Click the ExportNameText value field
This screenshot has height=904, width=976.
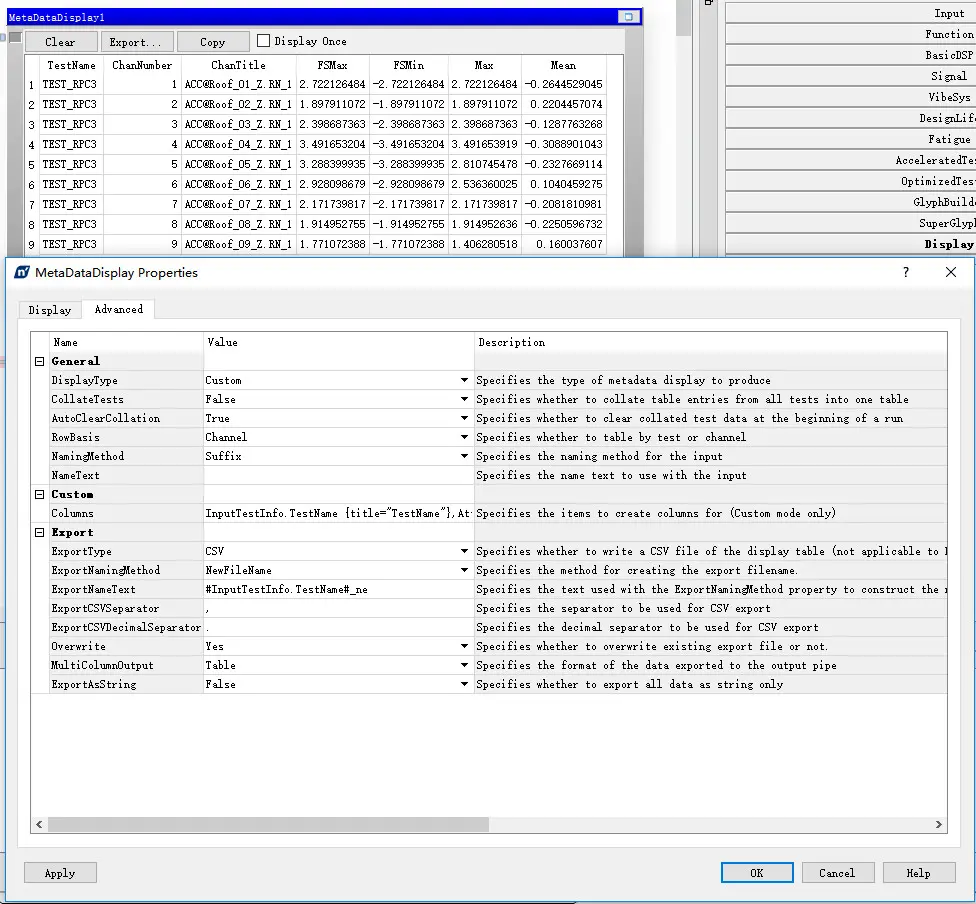point(339,590)
